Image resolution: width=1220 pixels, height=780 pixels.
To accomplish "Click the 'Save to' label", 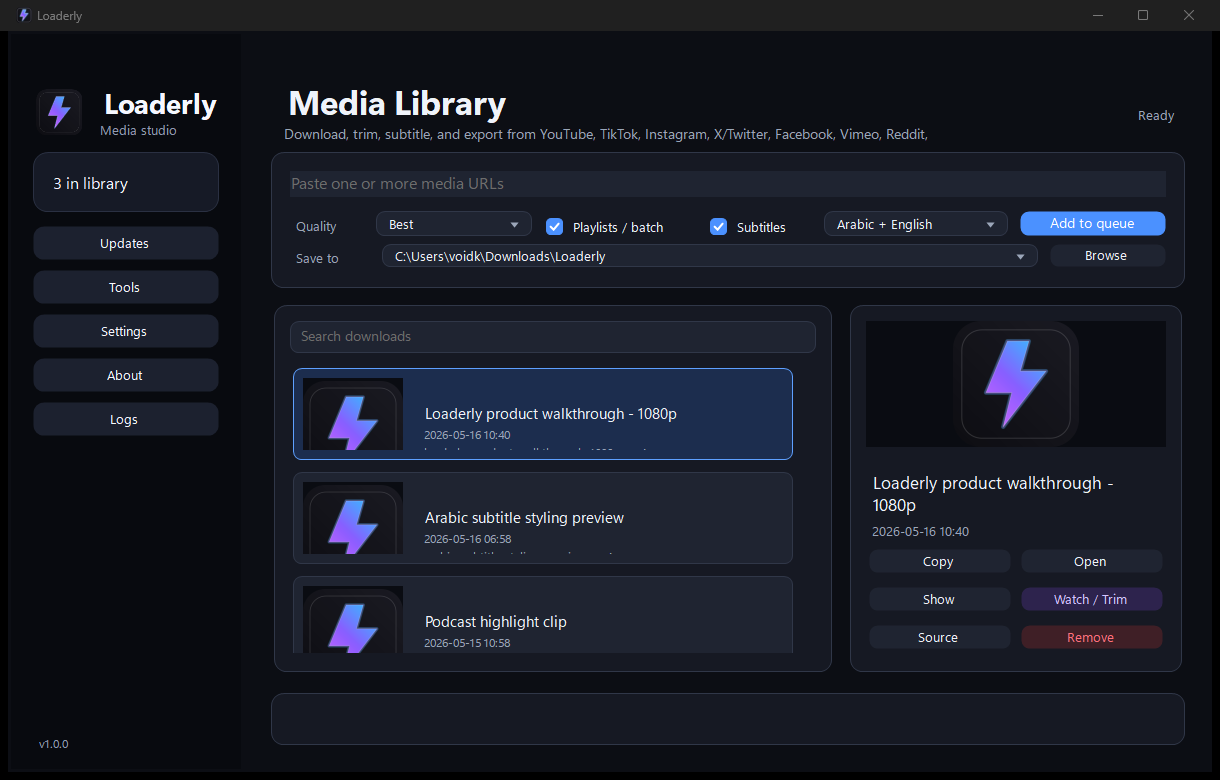I will pyautogui.click(x=317, y=258).
